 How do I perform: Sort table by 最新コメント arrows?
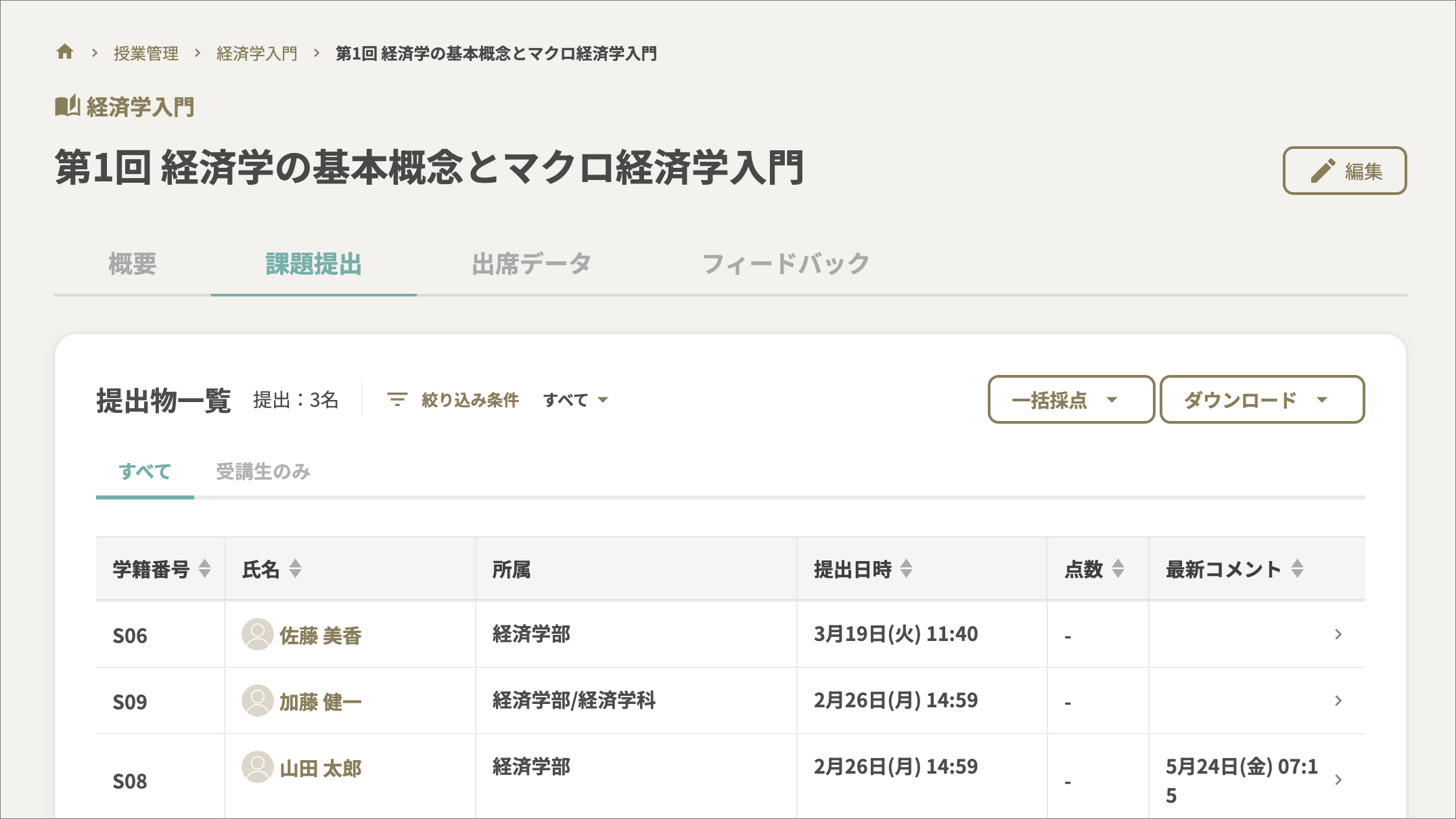click(x=1296, y=569)
